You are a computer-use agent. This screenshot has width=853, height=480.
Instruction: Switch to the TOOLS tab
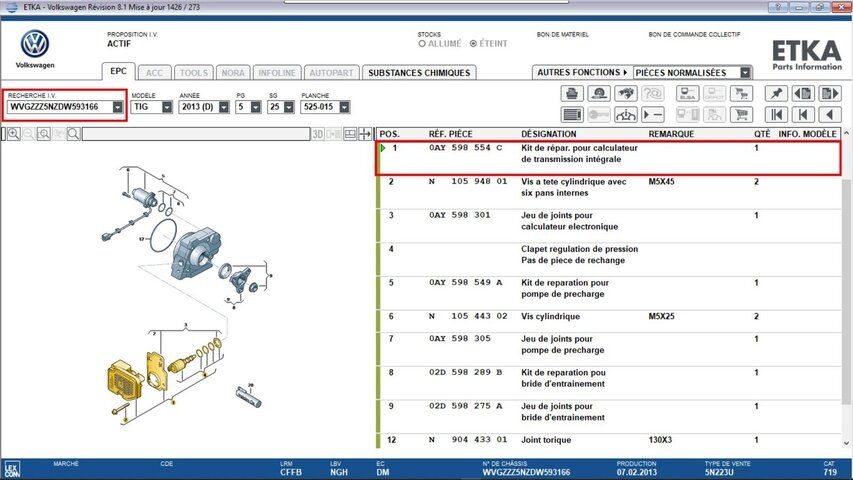point(194,73)
